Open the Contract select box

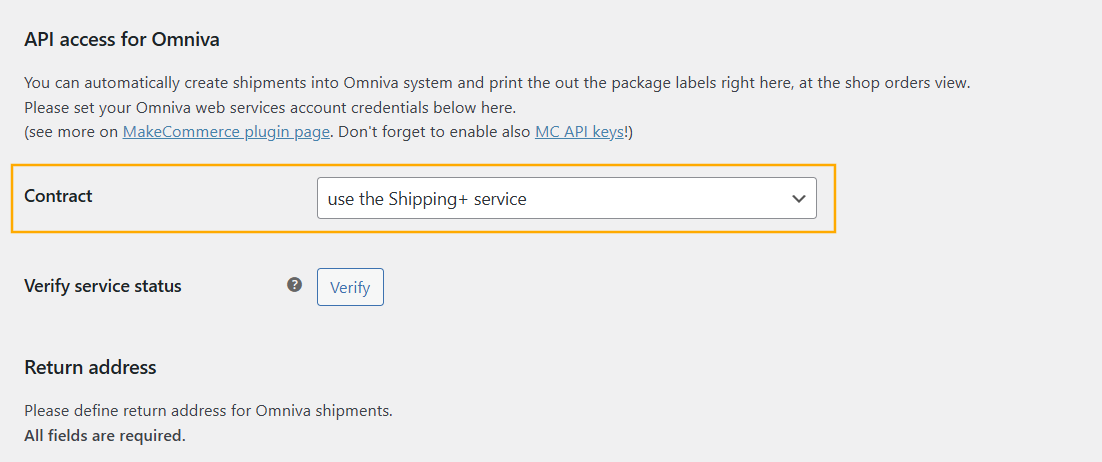[x=566, y=198]
